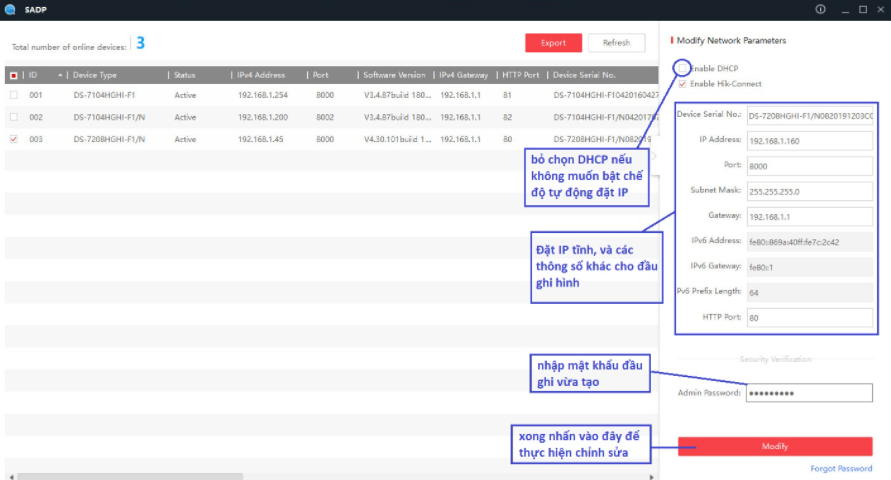Click the Port field showing 8000
The width and height of the screenshot is (891, 480).
pyautogui.click(x=809, y=166)
